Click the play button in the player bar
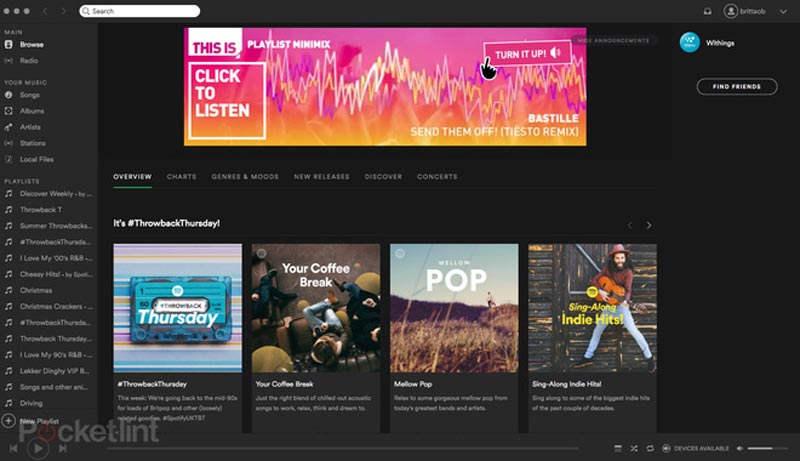This screenshot has width=800, height=461. click(x=36, y=449)
